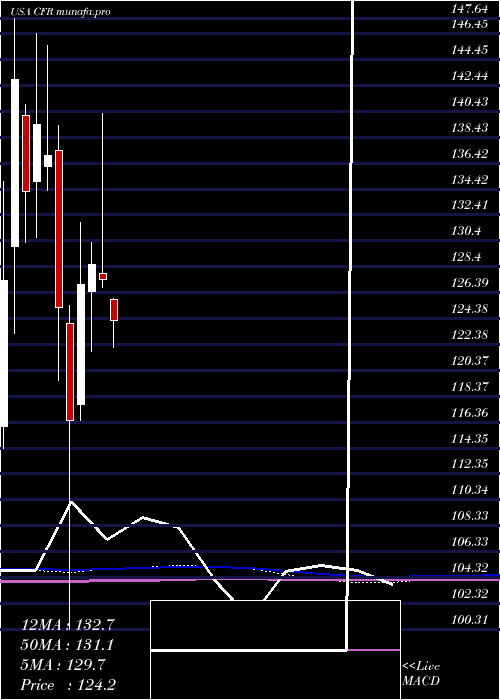Screen dimensions: 500x700
Task: Click the 136.42 price axis label
Action: tap(470, 154)
